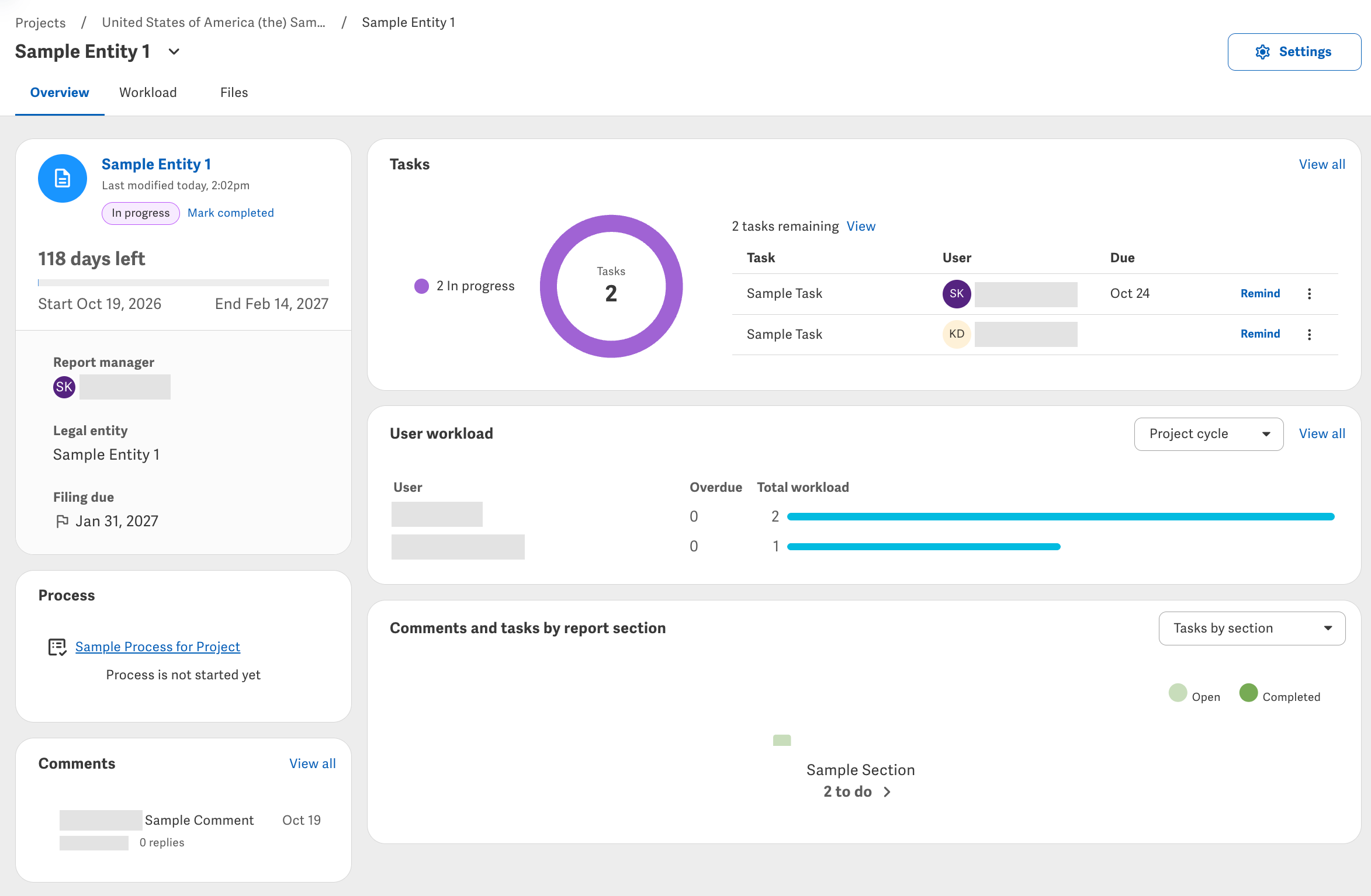
Task: Open the Sample Process for Project link
Action: click(x=158, y=647)
